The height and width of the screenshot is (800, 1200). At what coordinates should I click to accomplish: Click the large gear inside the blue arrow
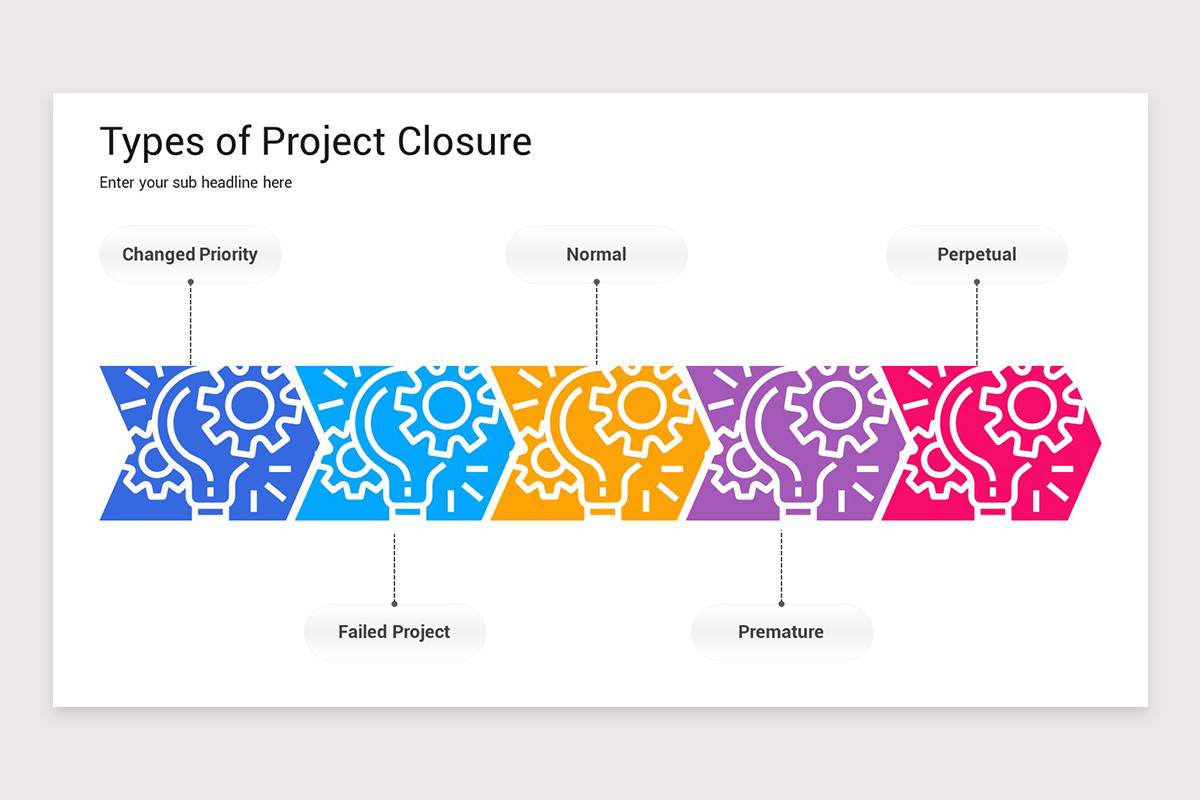click(249, 406)
